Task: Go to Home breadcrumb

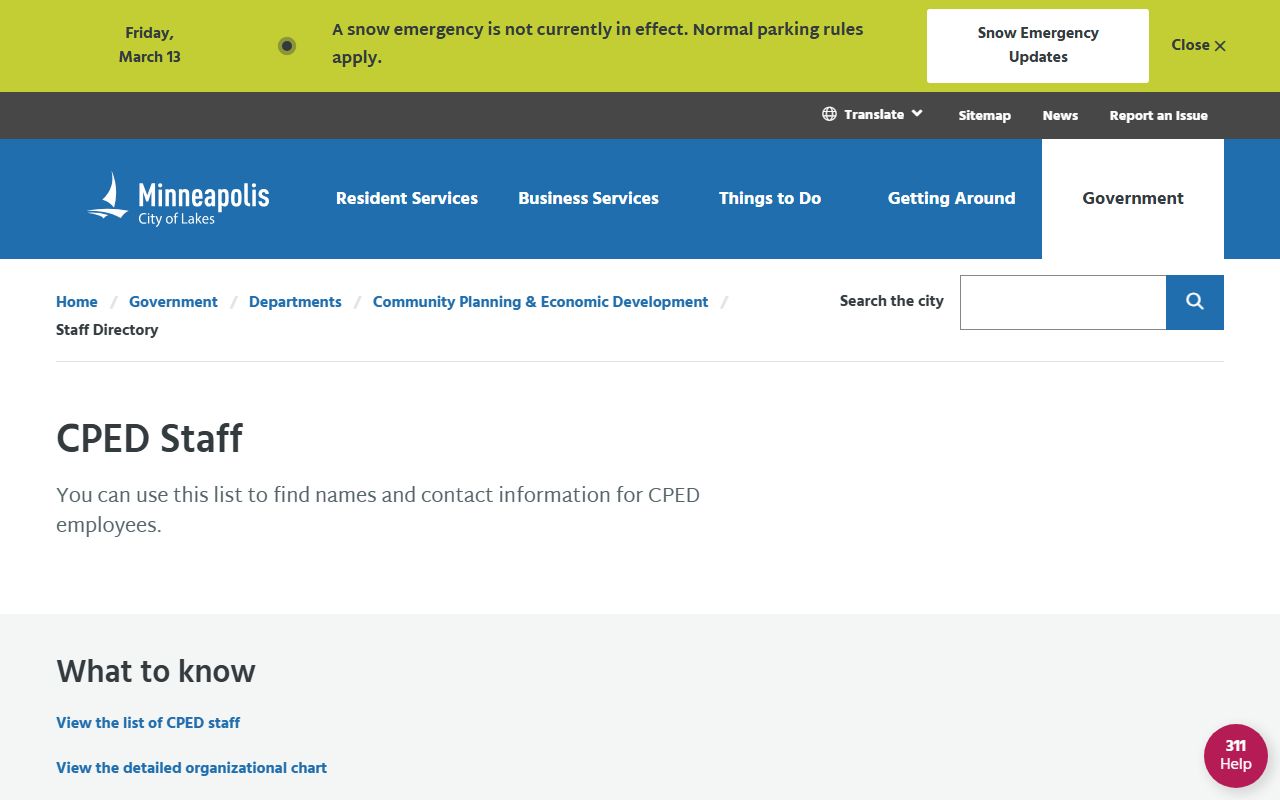Action: (x=77, y=302)
